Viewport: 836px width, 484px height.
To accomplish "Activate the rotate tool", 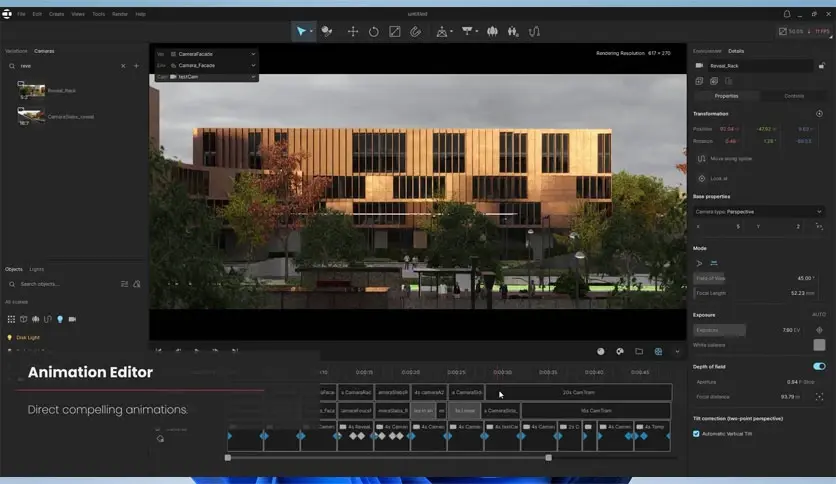I will (x=373, y=31).
